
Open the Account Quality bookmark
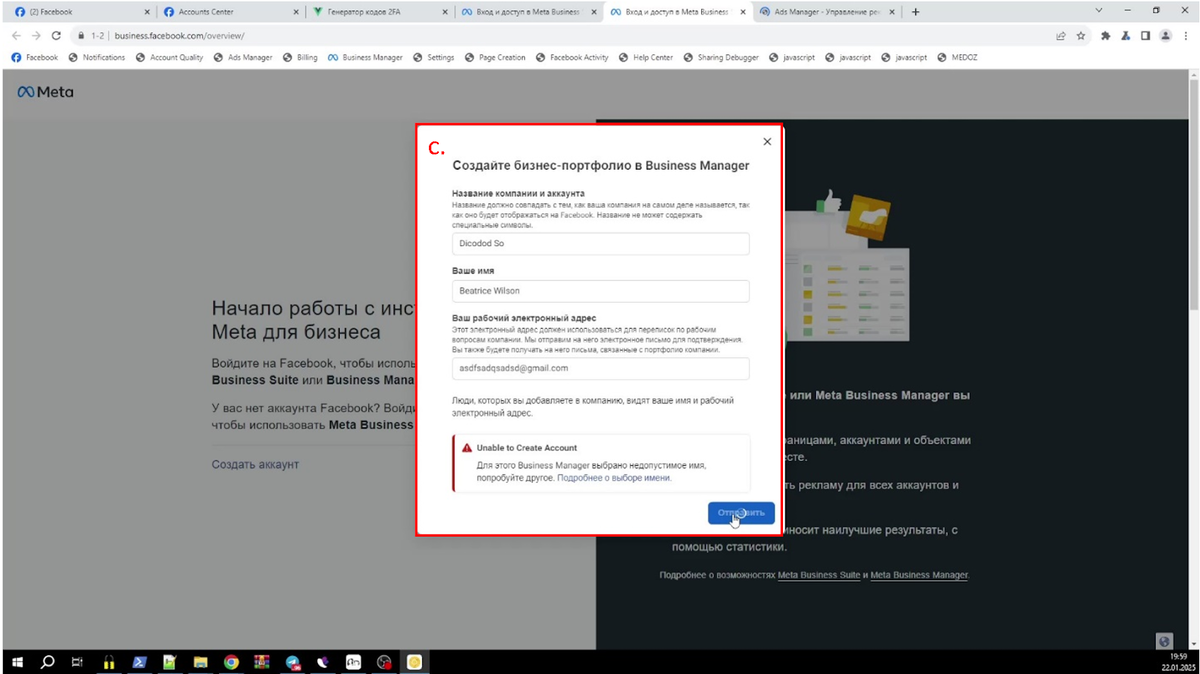[x=169, y=57]
